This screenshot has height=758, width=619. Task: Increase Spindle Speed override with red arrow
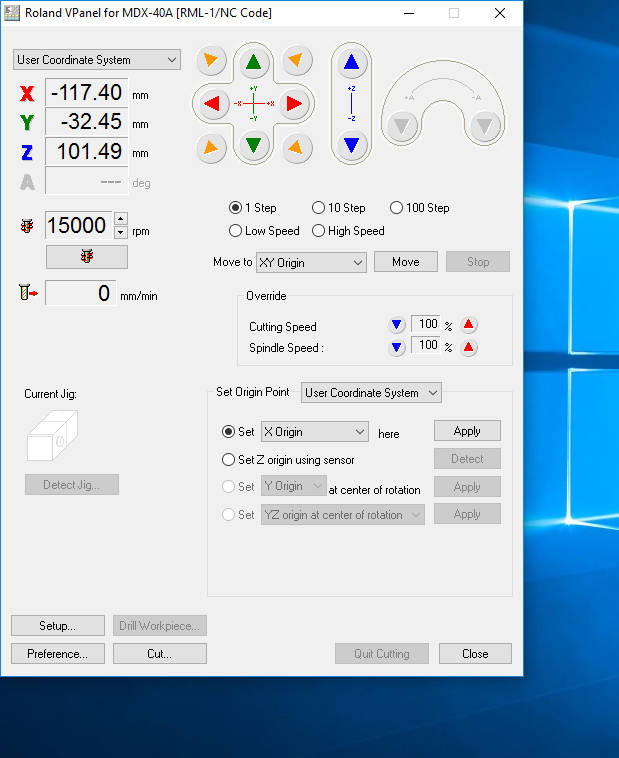[468, 347]
